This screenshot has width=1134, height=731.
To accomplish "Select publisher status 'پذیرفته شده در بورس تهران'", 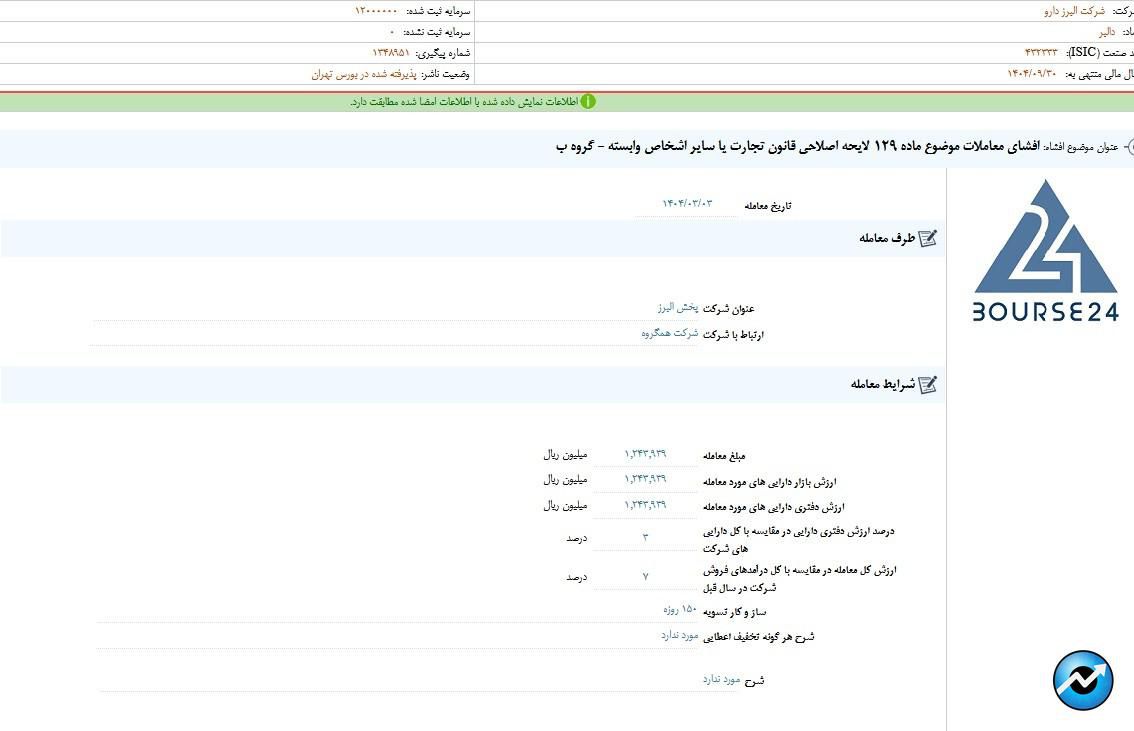I will pyautogui.click(x=364, y=74).
